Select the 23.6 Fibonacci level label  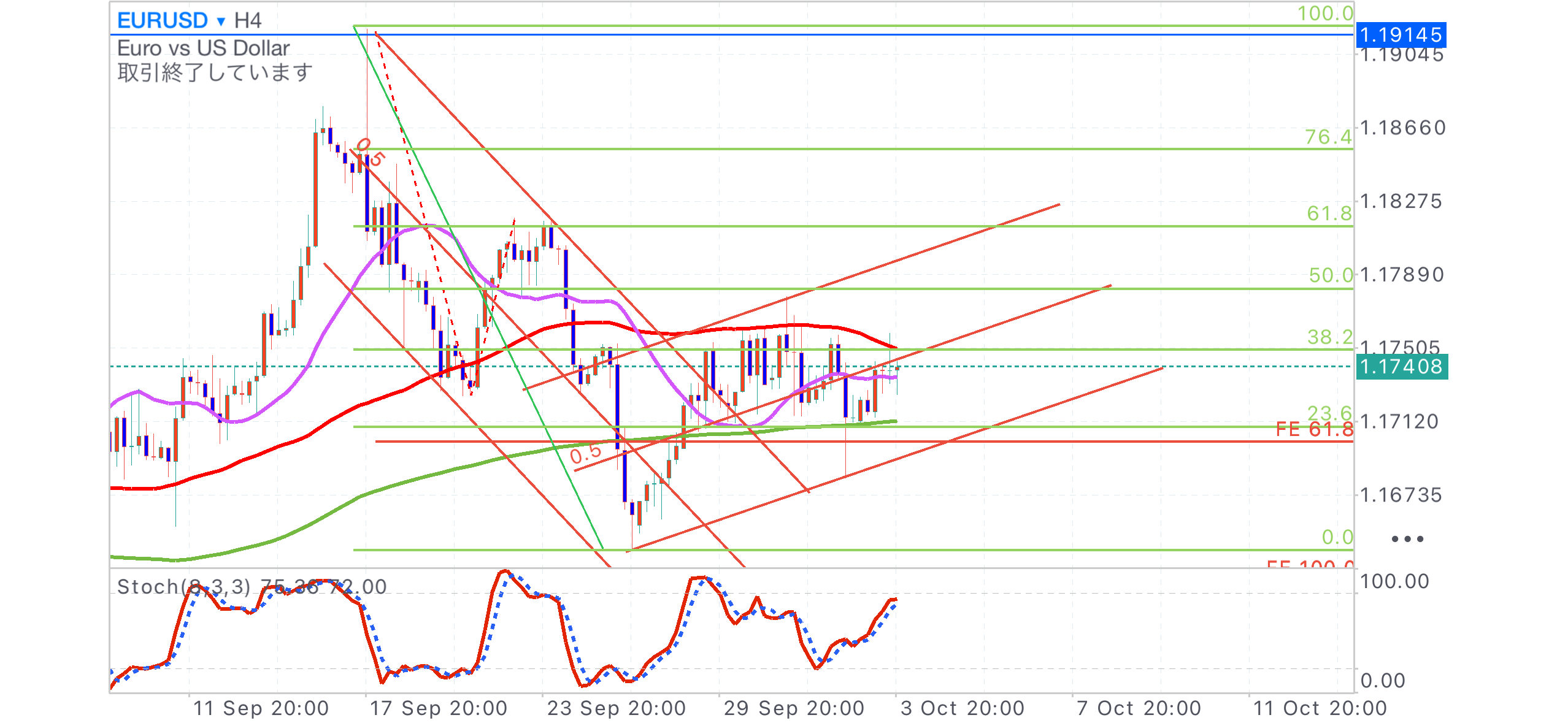pos(1329,413)
